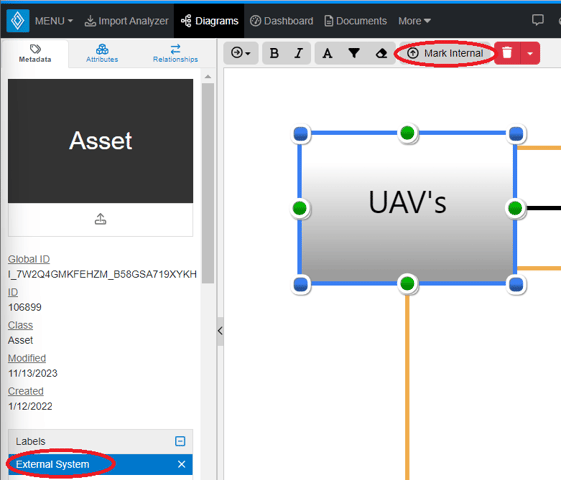
Task: Open the Dashboard
Action: click(x=281, y=21)
